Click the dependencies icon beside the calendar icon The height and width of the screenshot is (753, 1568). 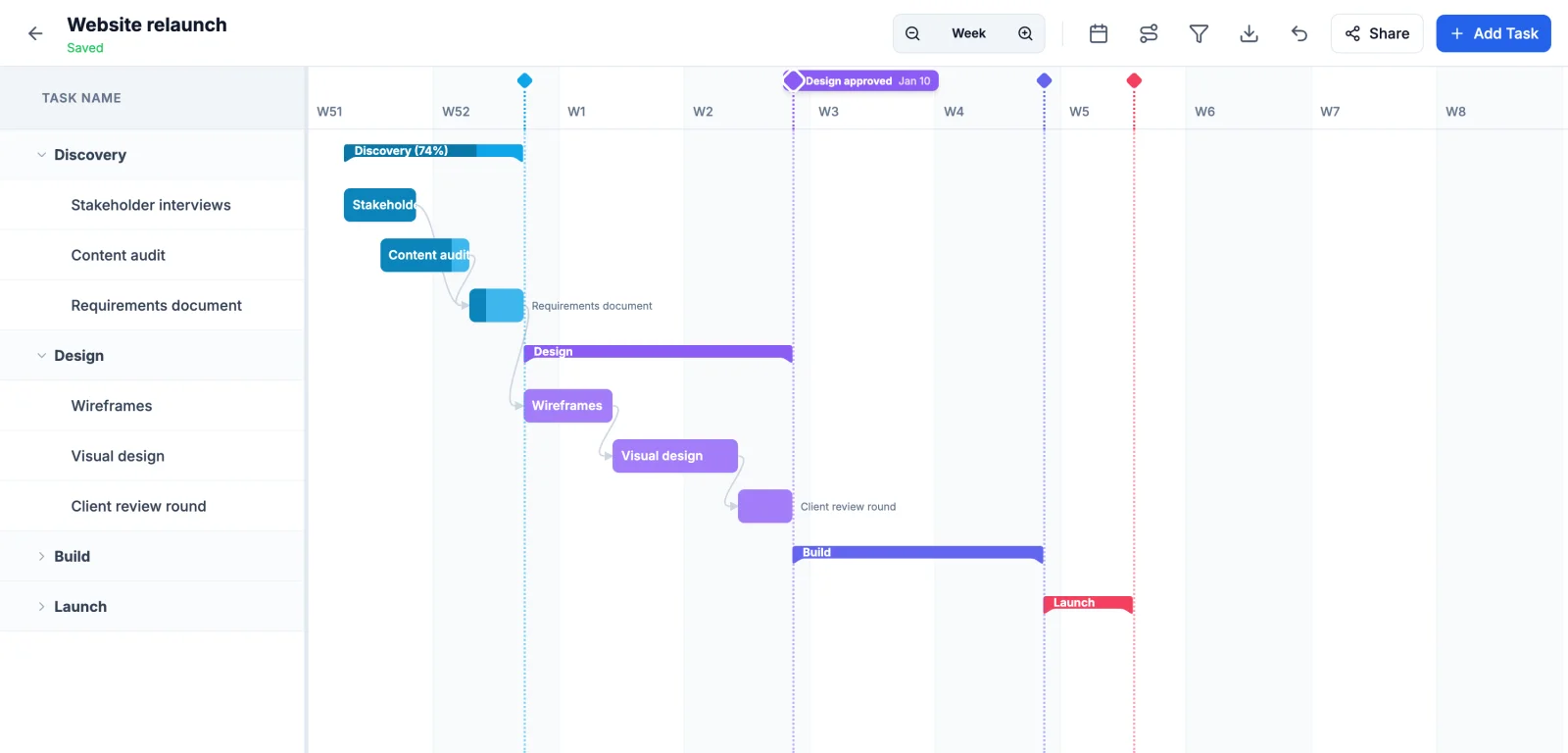tap(1149, 33)
